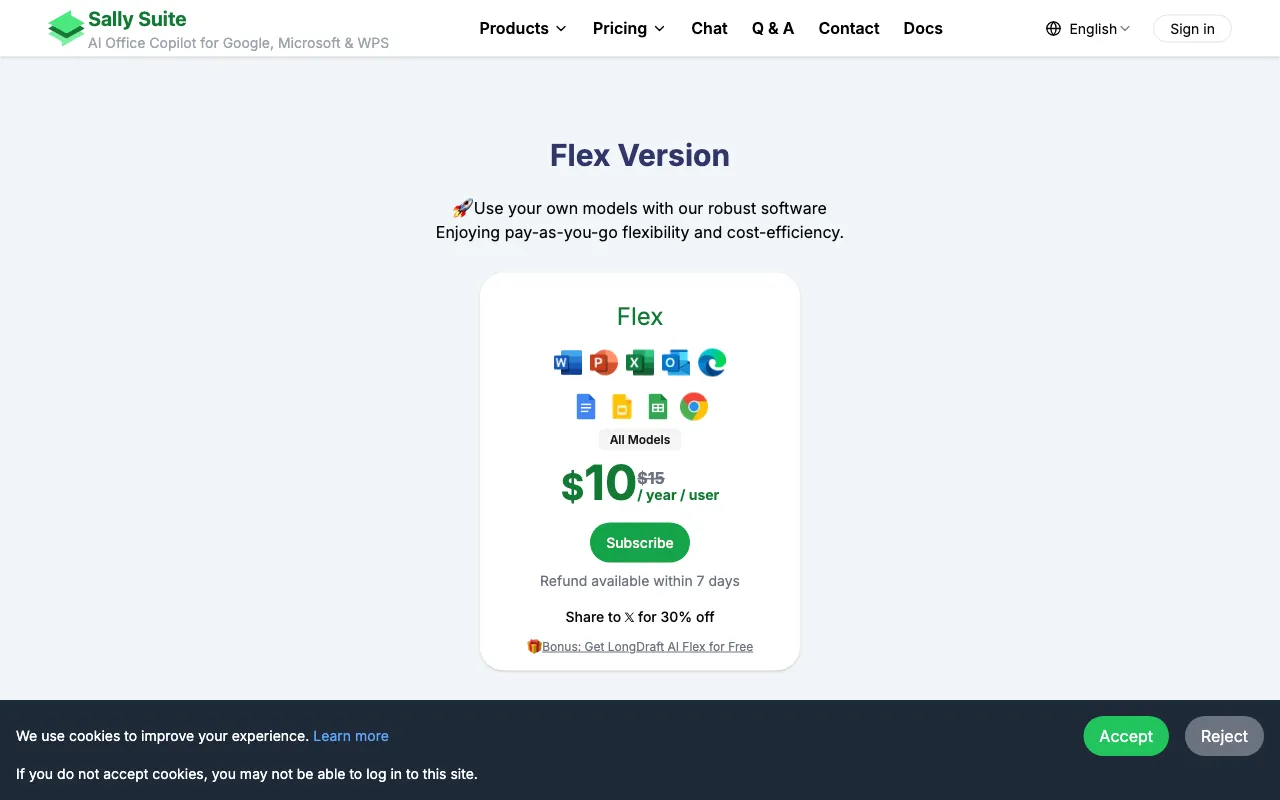The width and height of the screenshot is (1280, 800).
Task: Click the Google Slides icon in Flex card
Action: click(x=622, y=406)
